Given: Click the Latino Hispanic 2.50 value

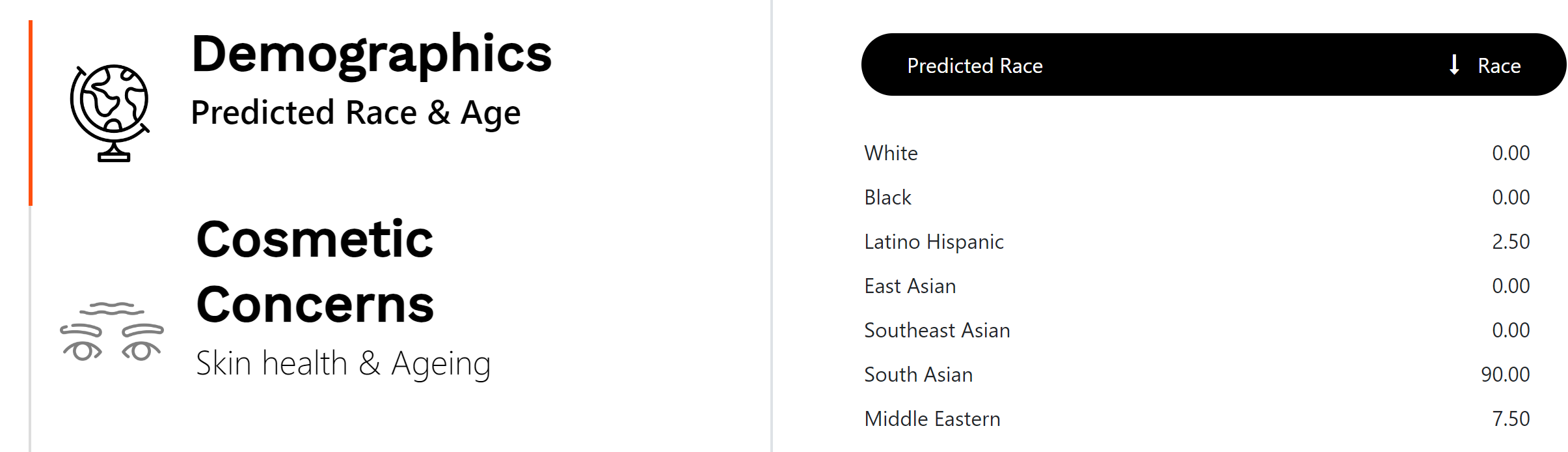Looking at the screenshot, I should 1510,242.
